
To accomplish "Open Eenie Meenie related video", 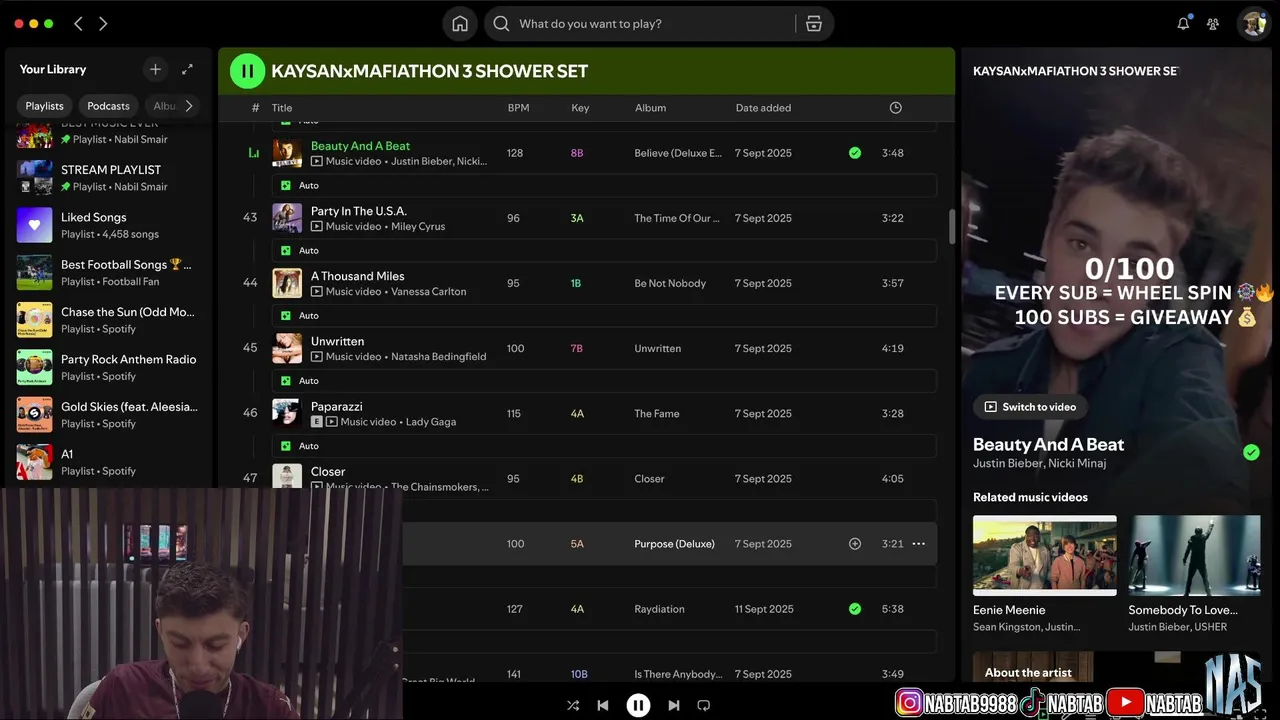I will click(x=1044, y=574).
